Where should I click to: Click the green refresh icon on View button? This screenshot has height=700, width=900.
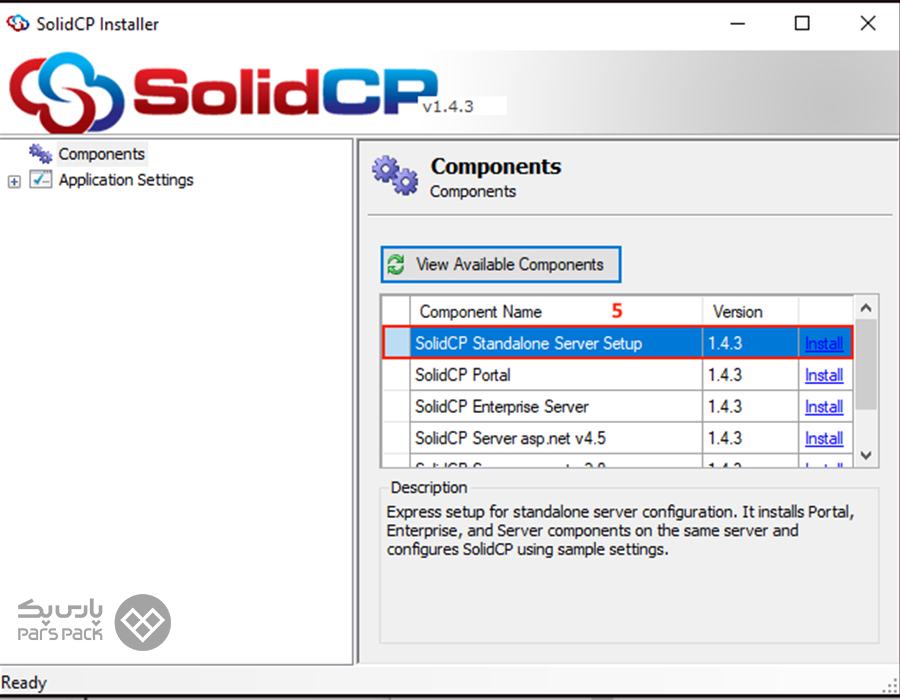point(397,265)
